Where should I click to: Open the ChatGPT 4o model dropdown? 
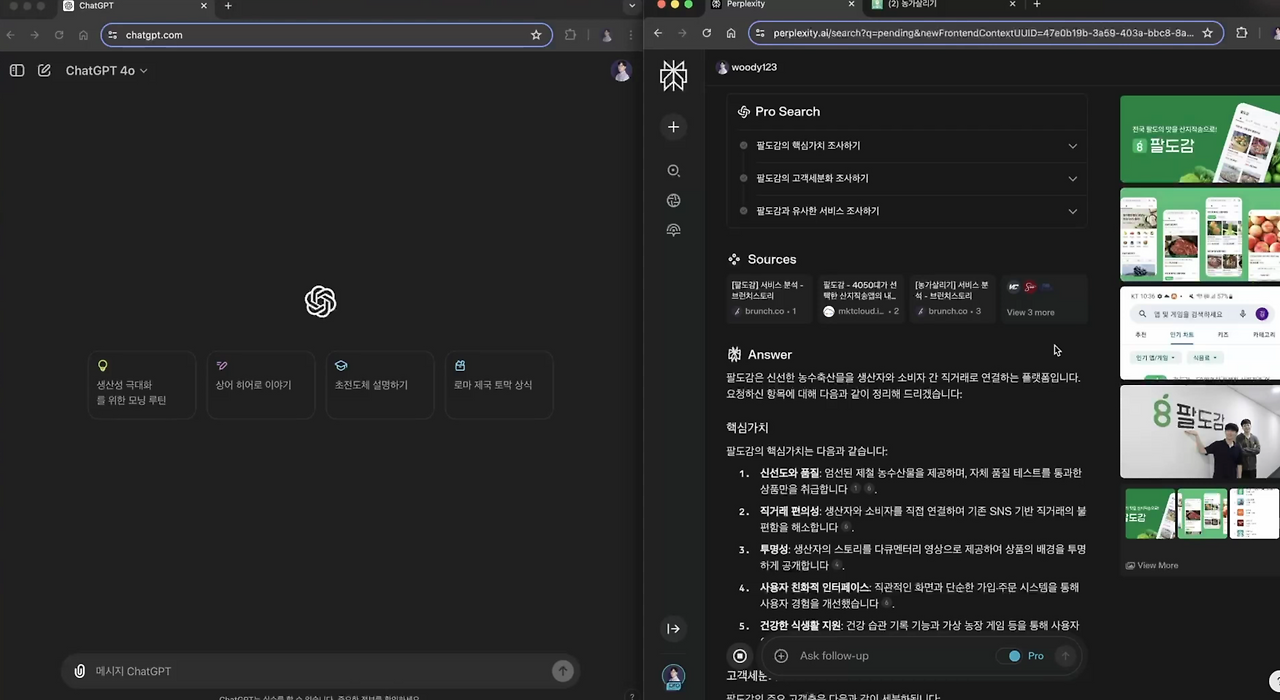click(106, 70)
